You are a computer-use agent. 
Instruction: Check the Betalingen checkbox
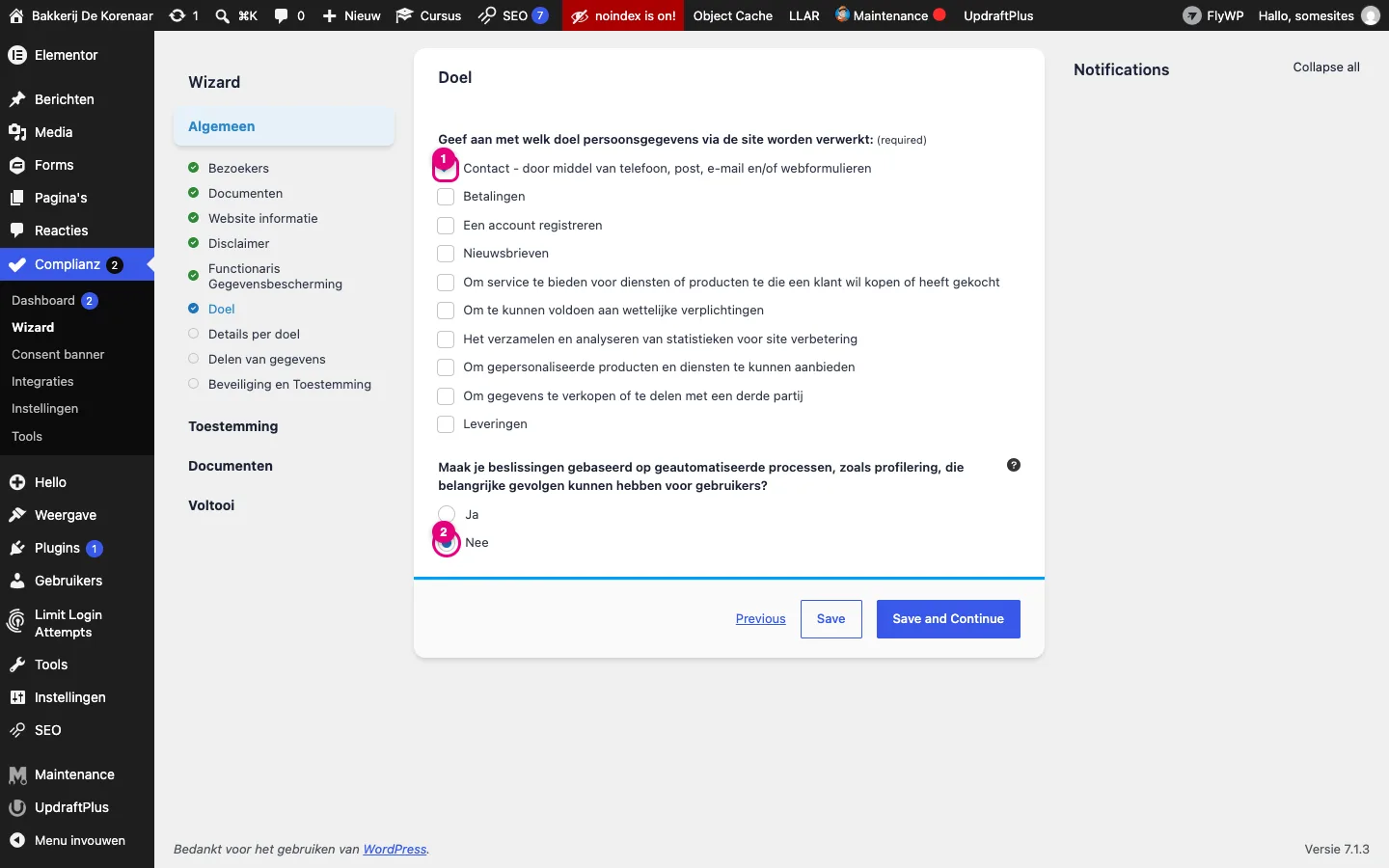coord(446,197)
